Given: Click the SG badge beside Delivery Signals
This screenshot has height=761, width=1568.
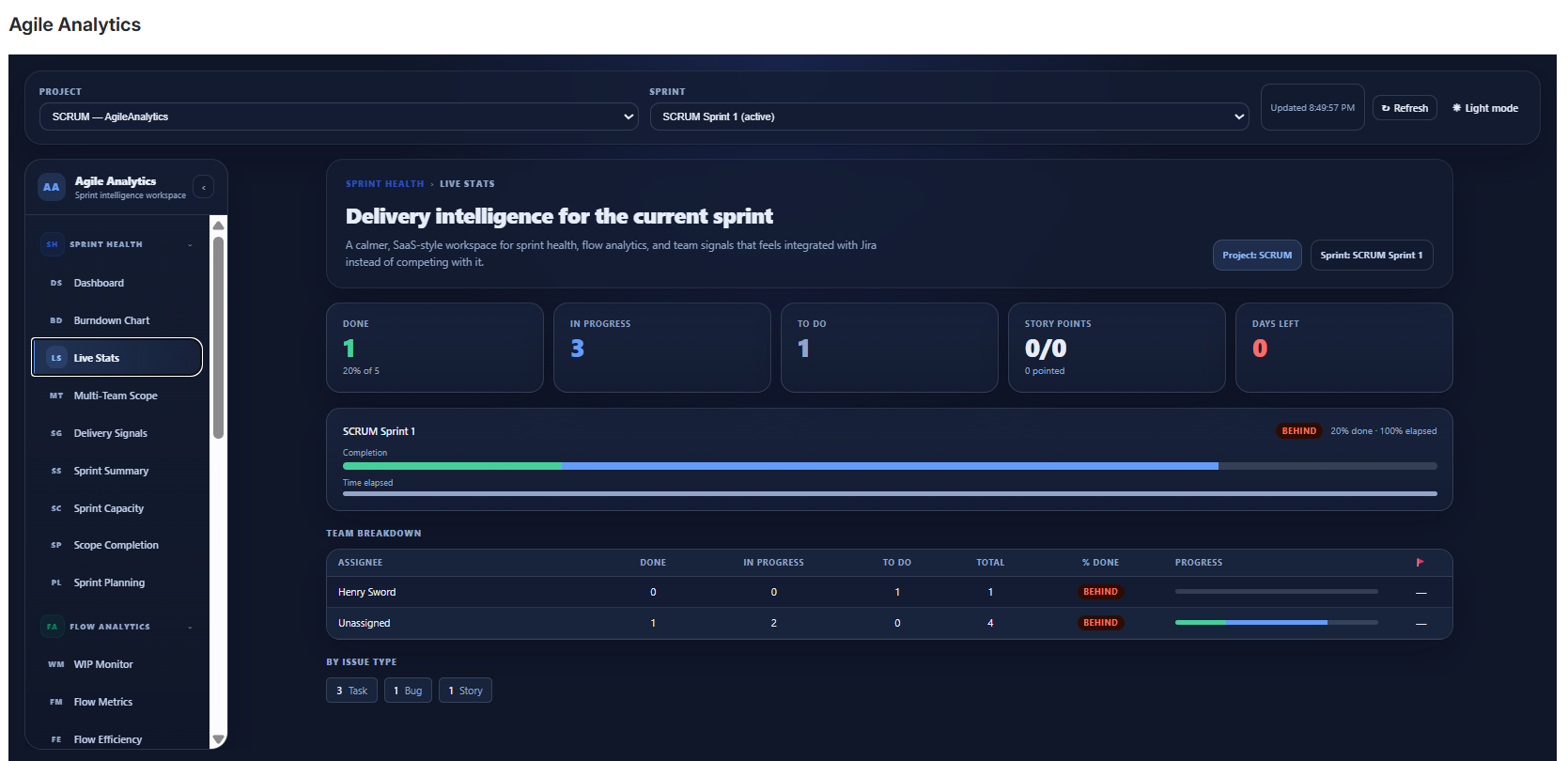Looking at the screenshot, I should pyautogui.click(x=56, y=433).
